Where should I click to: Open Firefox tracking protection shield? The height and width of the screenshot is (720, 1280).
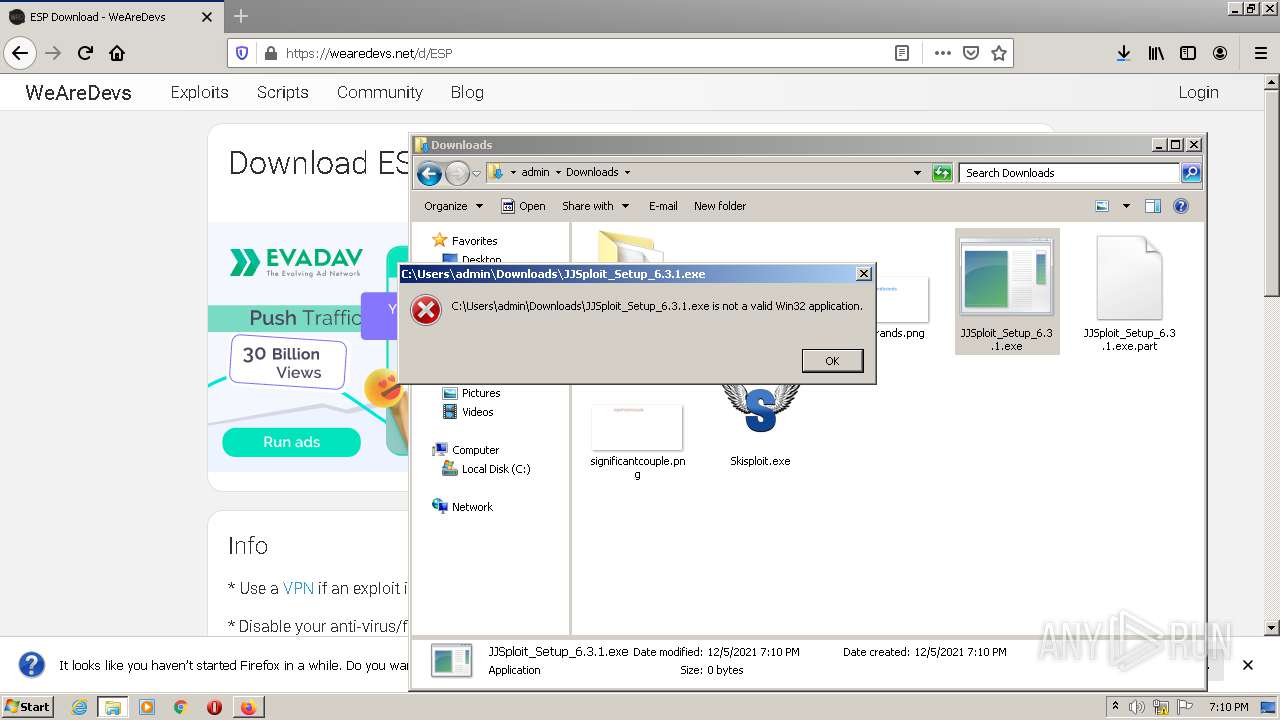point(242,53)
